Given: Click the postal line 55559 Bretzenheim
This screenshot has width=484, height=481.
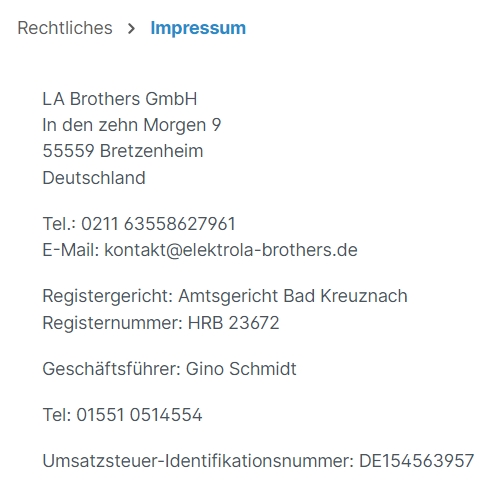Looking at the screenshot, I should (123, 151).
